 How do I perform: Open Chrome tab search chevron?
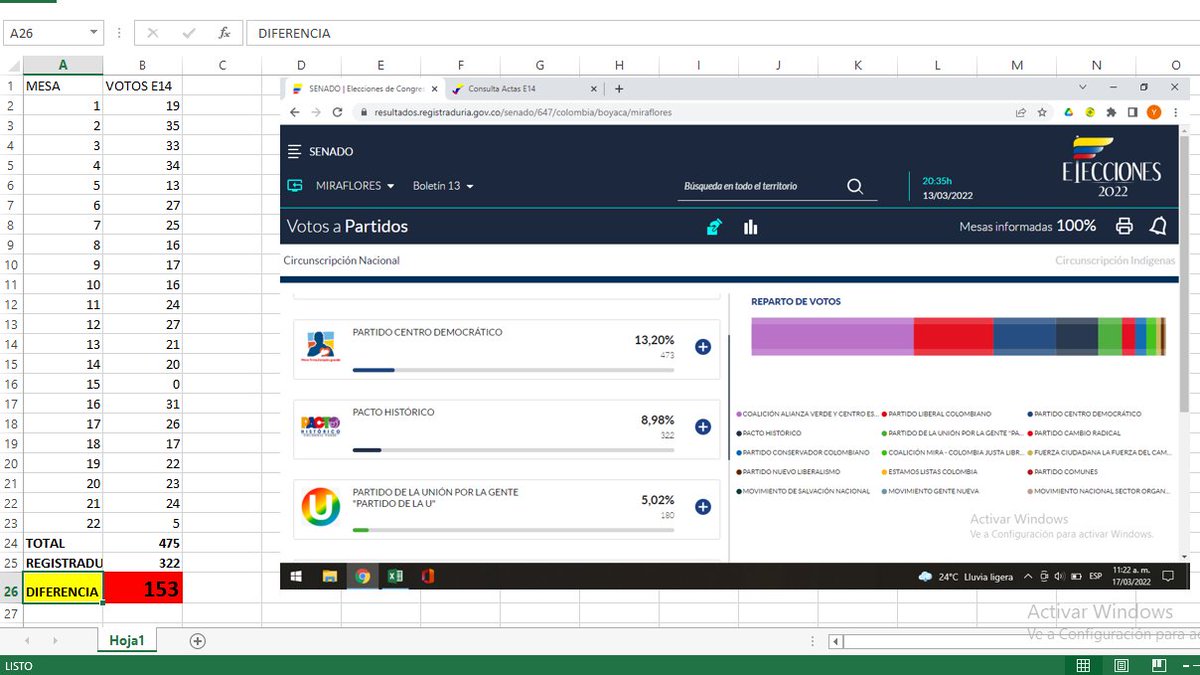coord(1084,88)
